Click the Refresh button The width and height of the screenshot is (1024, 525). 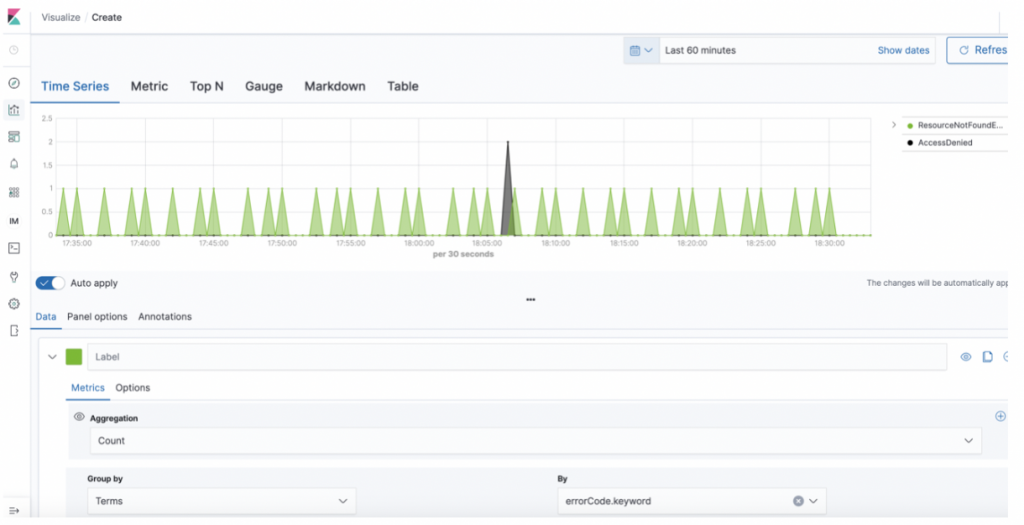coord(981,50)
